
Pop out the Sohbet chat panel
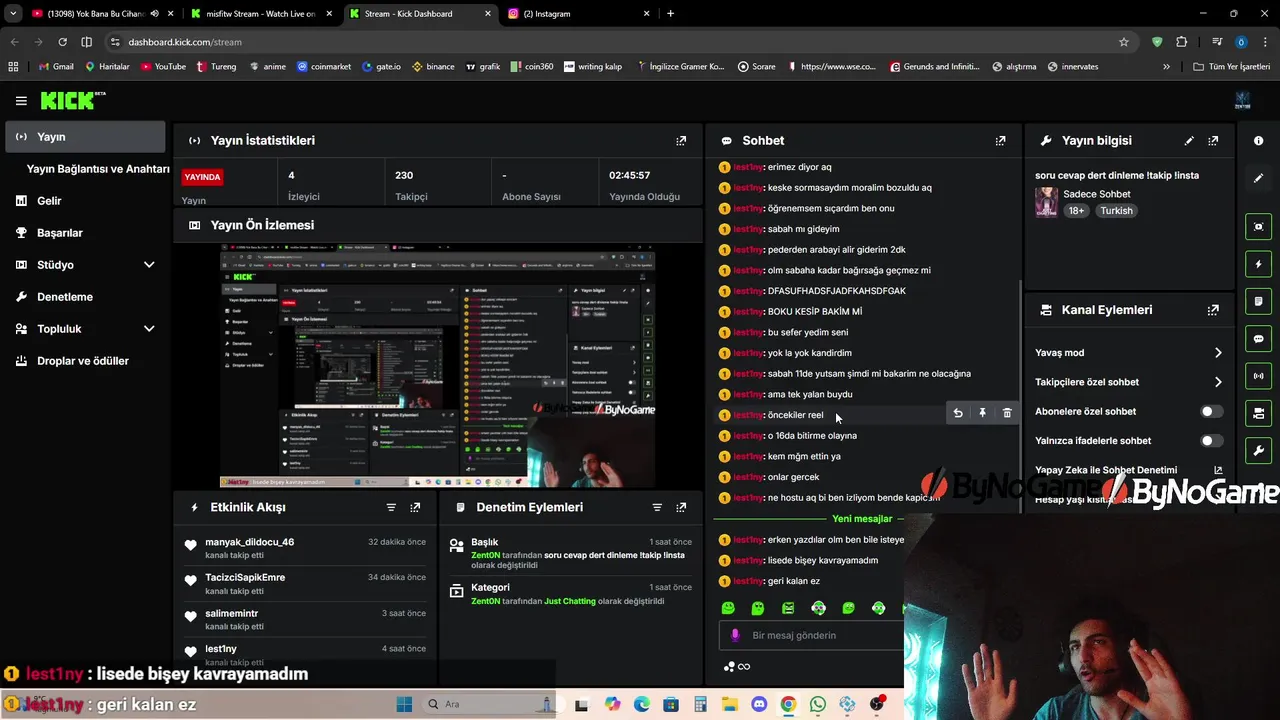point(1000,141)
